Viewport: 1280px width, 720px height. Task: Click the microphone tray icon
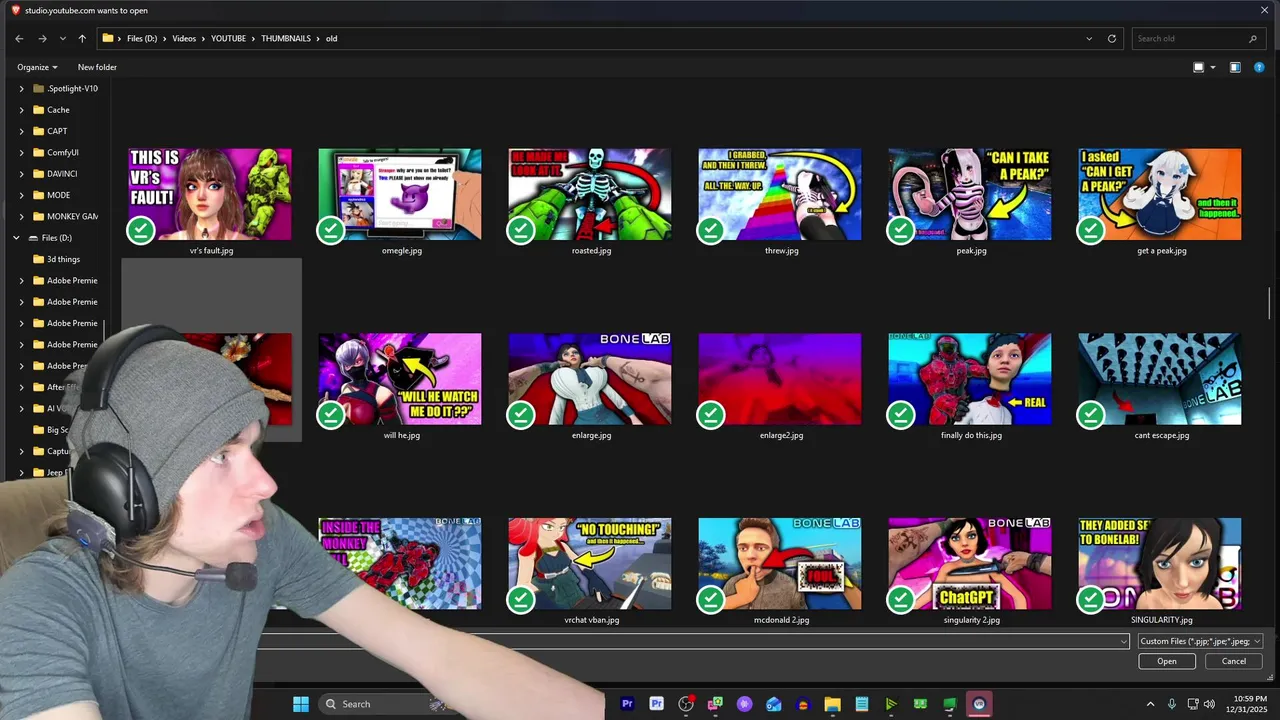(1172, 704)
